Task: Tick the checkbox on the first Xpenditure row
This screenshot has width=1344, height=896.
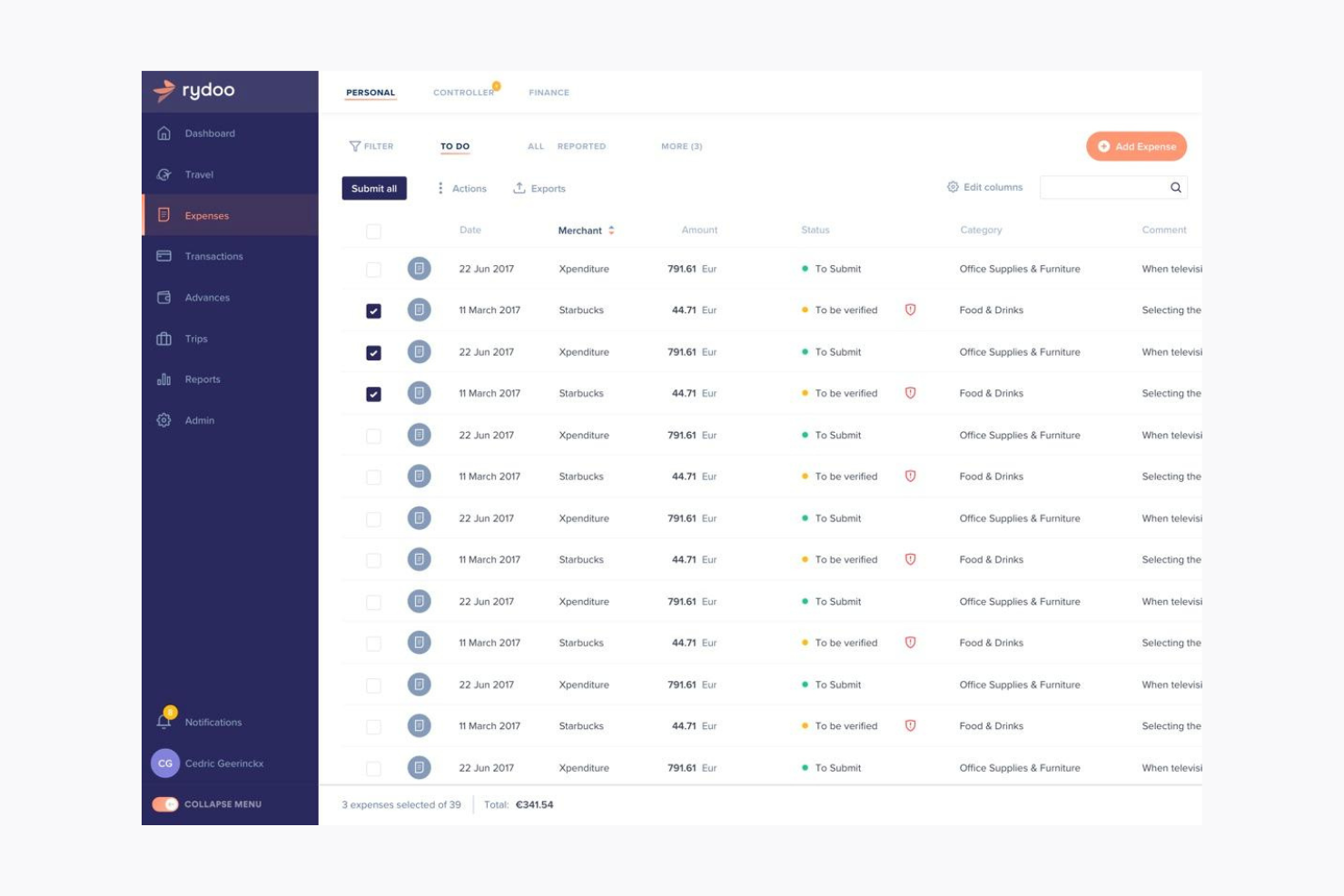Action: pyautogui.click(x=373, y=270)
